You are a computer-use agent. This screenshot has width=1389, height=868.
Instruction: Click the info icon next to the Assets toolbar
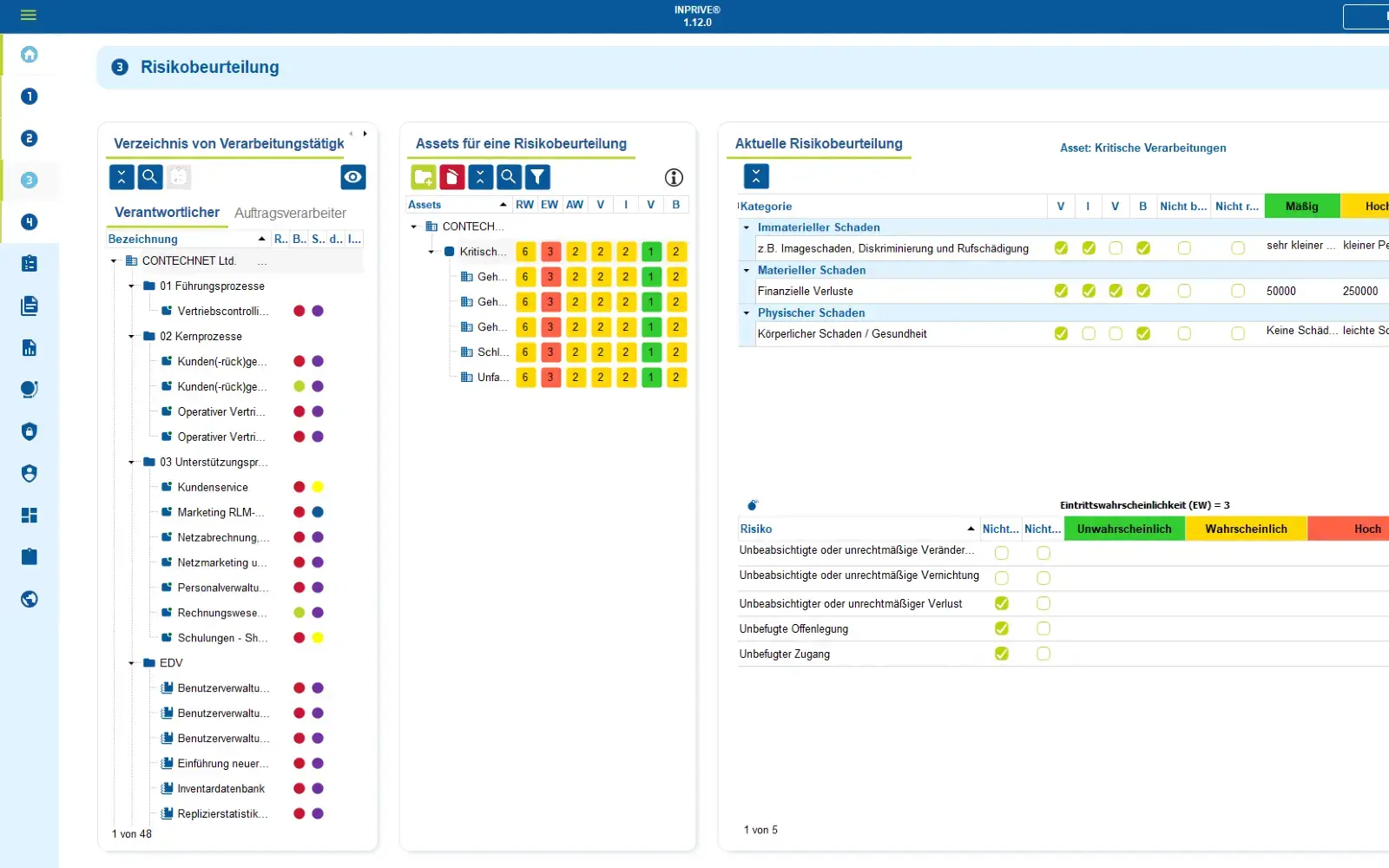[674, 177]
